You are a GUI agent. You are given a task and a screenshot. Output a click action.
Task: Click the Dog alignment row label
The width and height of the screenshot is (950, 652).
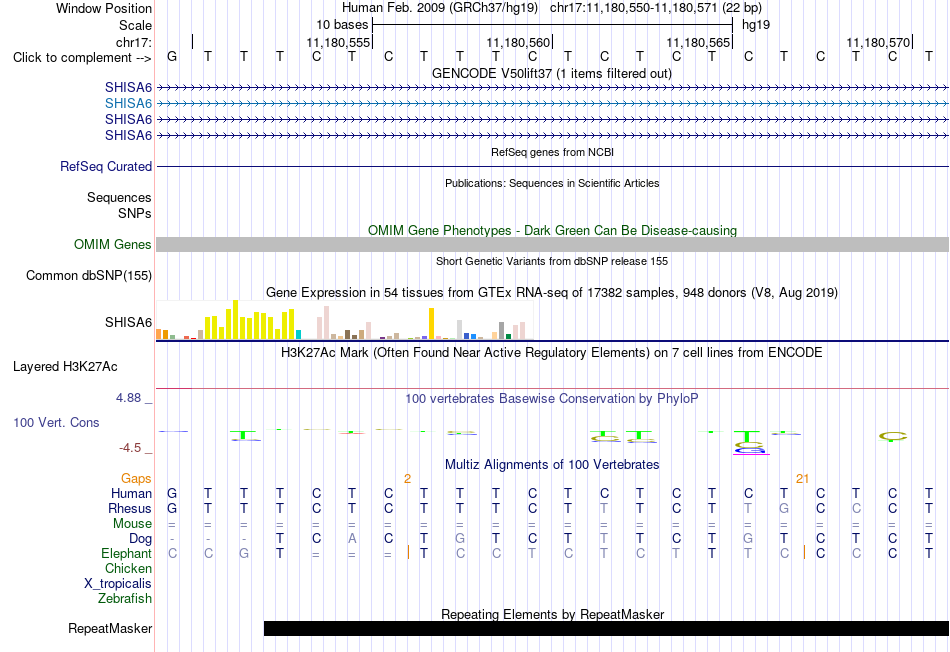(x=141, y=539)
